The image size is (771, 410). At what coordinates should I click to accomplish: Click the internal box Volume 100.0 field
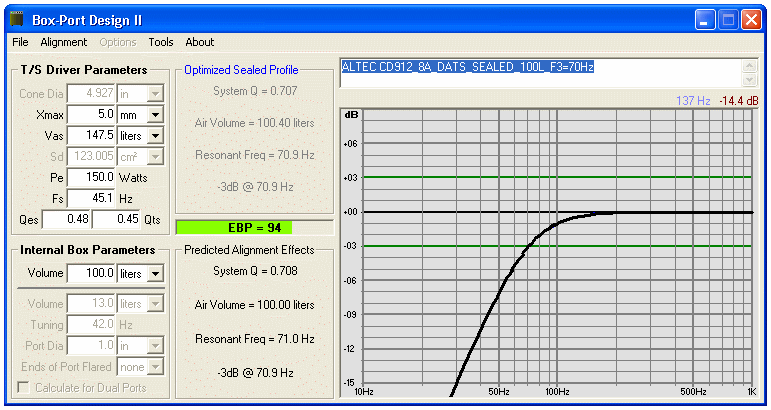91,273
